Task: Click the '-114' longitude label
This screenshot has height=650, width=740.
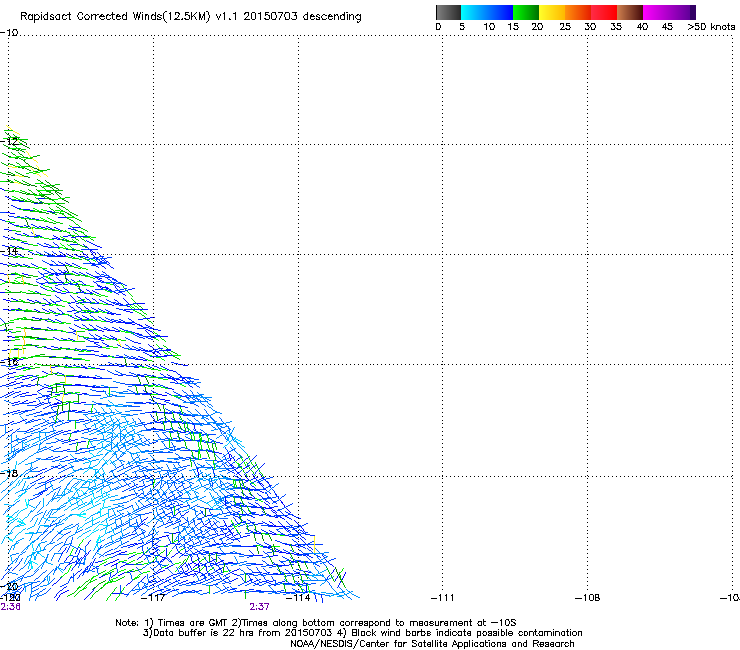Action: (298, 598)
